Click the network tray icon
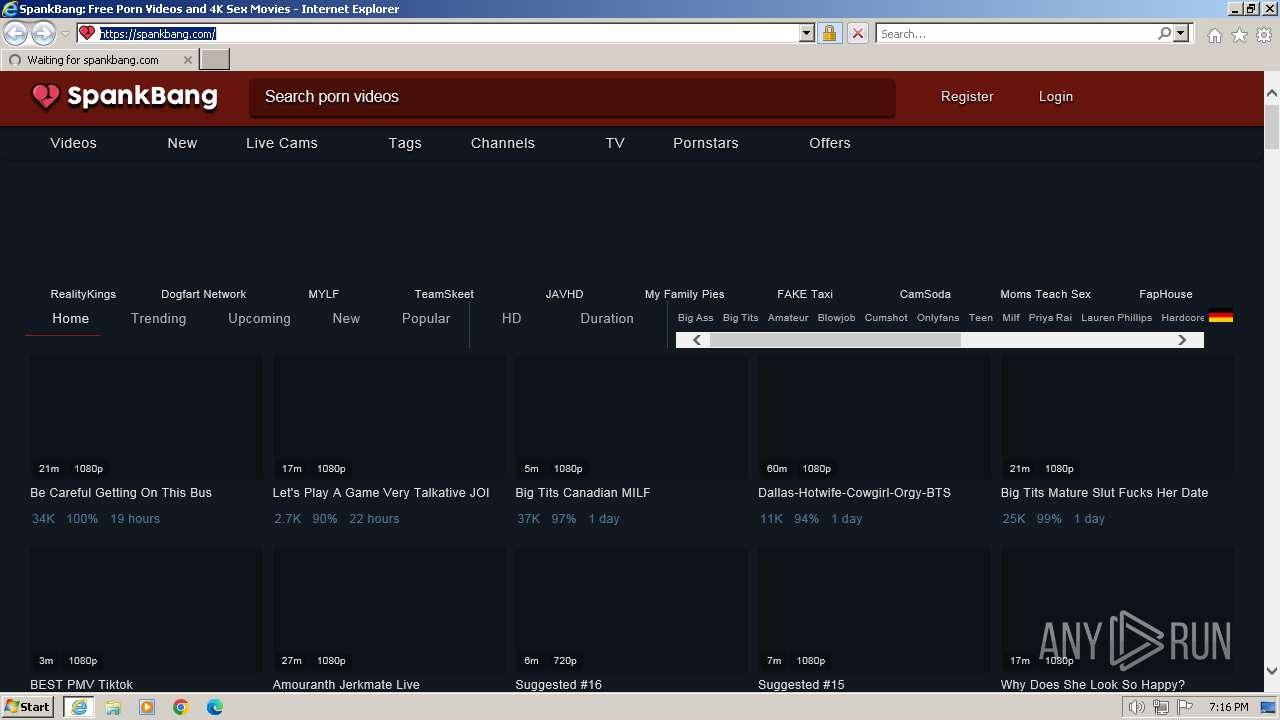This screenshot has width=1280, height=720. tap(1161, 707)
